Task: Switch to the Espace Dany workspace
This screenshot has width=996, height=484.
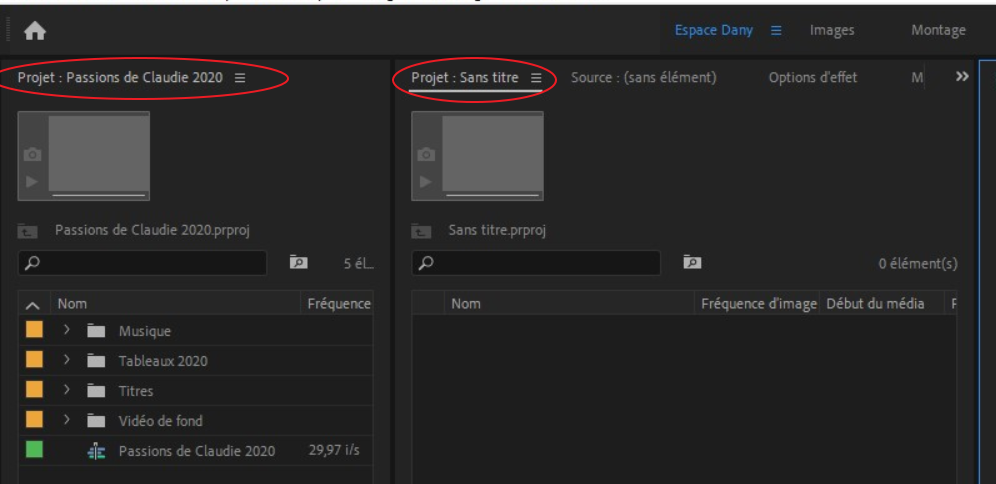Action: tap(713, 30)
